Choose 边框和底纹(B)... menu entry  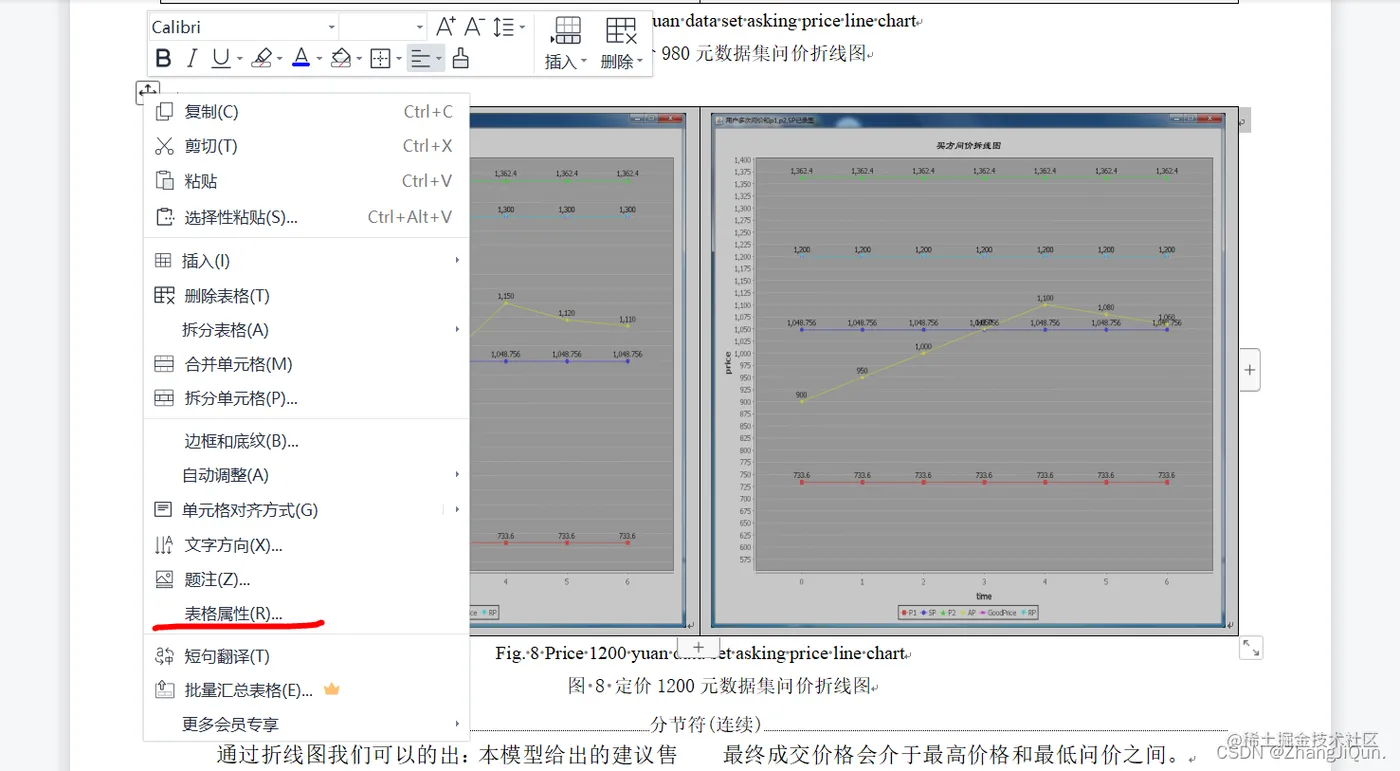306,441
